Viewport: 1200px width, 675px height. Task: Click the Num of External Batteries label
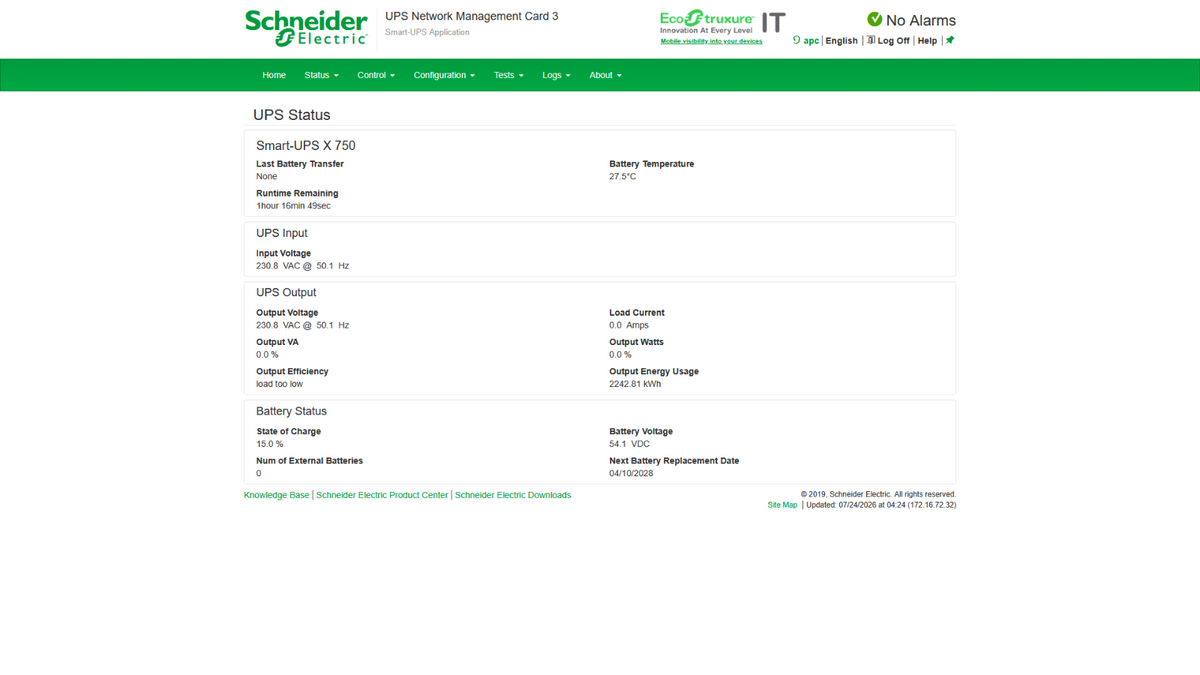(309, 461)
